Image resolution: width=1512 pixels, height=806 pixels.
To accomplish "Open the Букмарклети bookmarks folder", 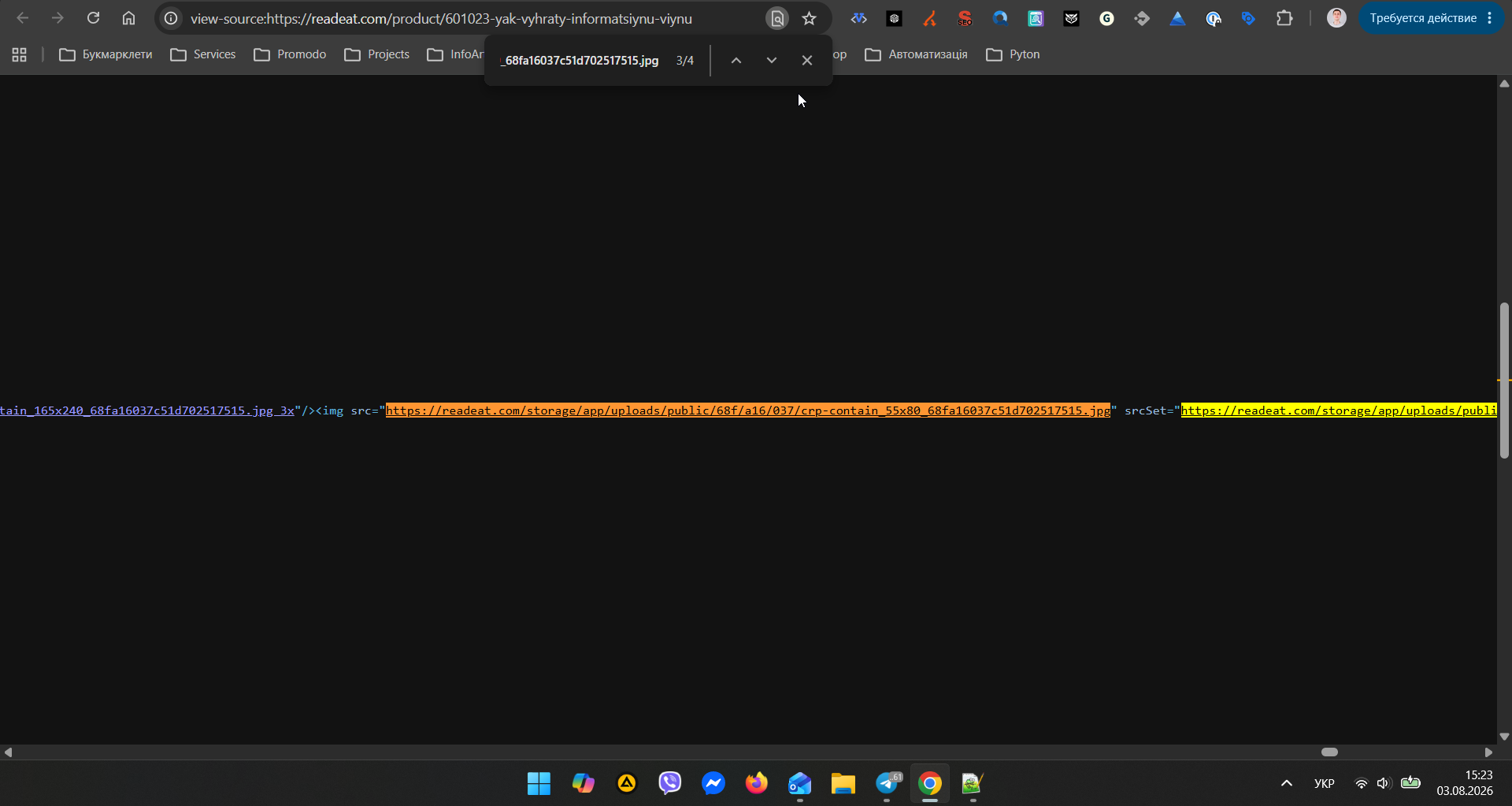I will (x=106, y=54).
